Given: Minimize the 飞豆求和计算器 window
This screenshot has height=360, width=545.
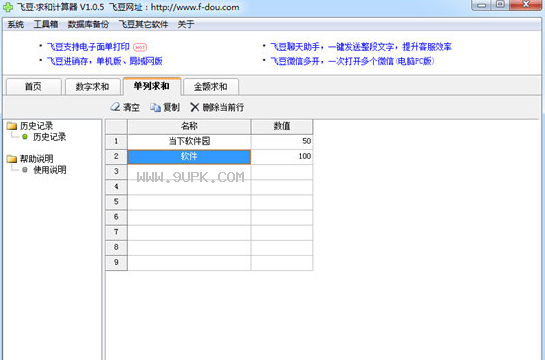Looking at the screenshot, I should pos(481,5).
